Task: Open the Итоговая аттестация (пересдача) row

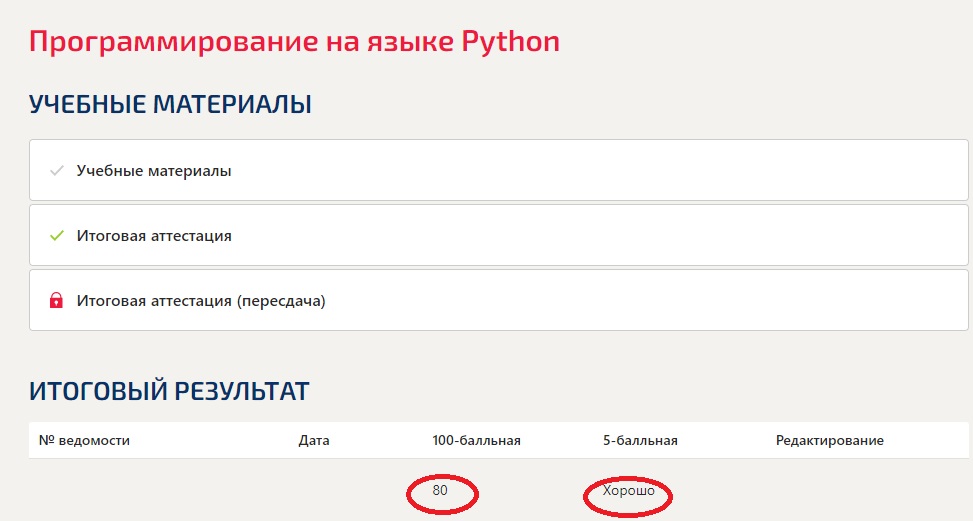Action: click(498, 300)
